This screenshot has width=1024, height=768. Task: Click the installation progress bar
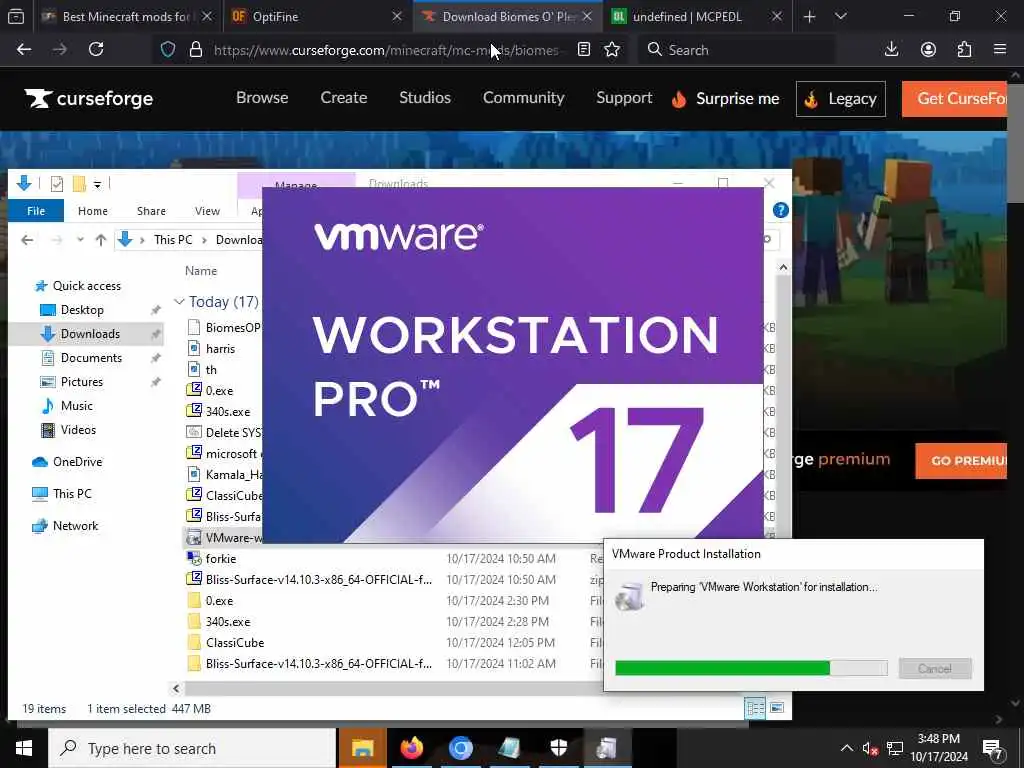pos(751,668)
